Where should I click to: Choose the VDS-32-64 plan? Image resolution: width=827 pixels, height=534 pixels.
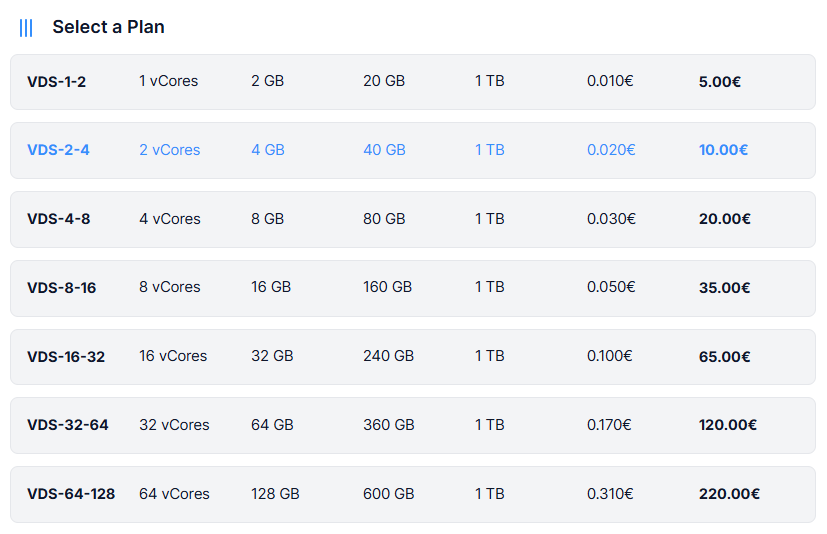click(x=68, y=425)
